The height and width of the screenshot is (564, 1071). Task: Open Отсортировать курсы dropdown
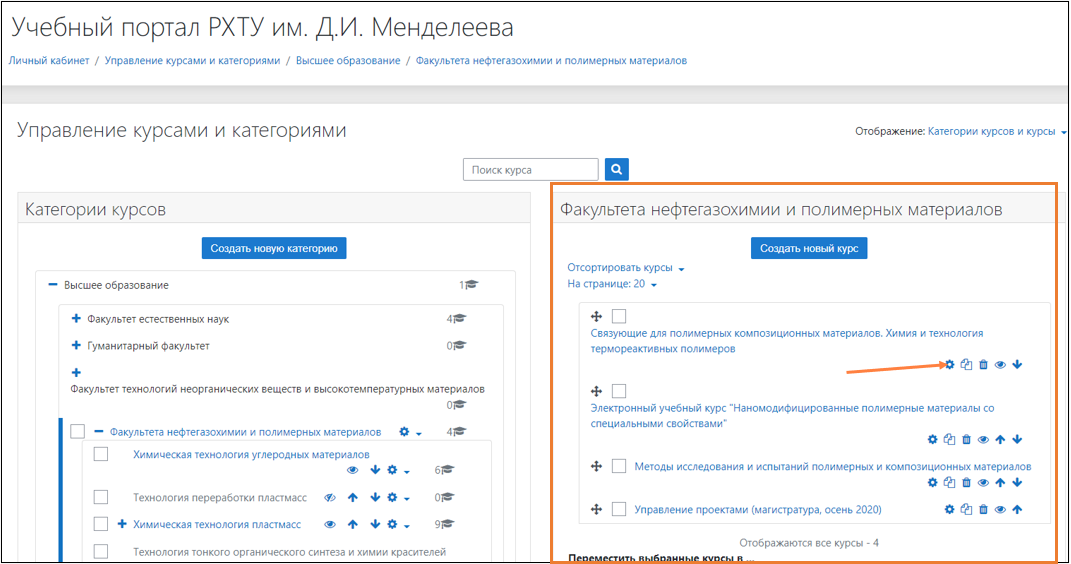(x=626, y=268)
